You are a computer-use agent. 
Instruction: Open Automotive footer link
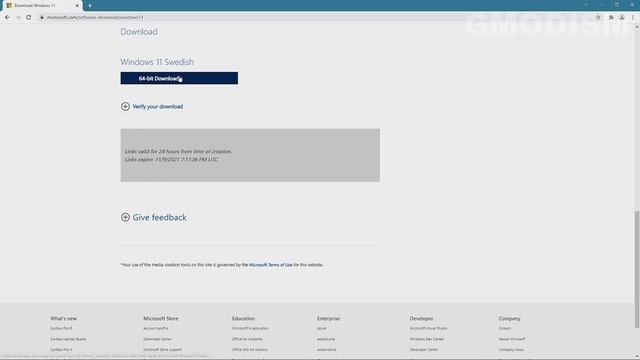(x=327, y=350)
